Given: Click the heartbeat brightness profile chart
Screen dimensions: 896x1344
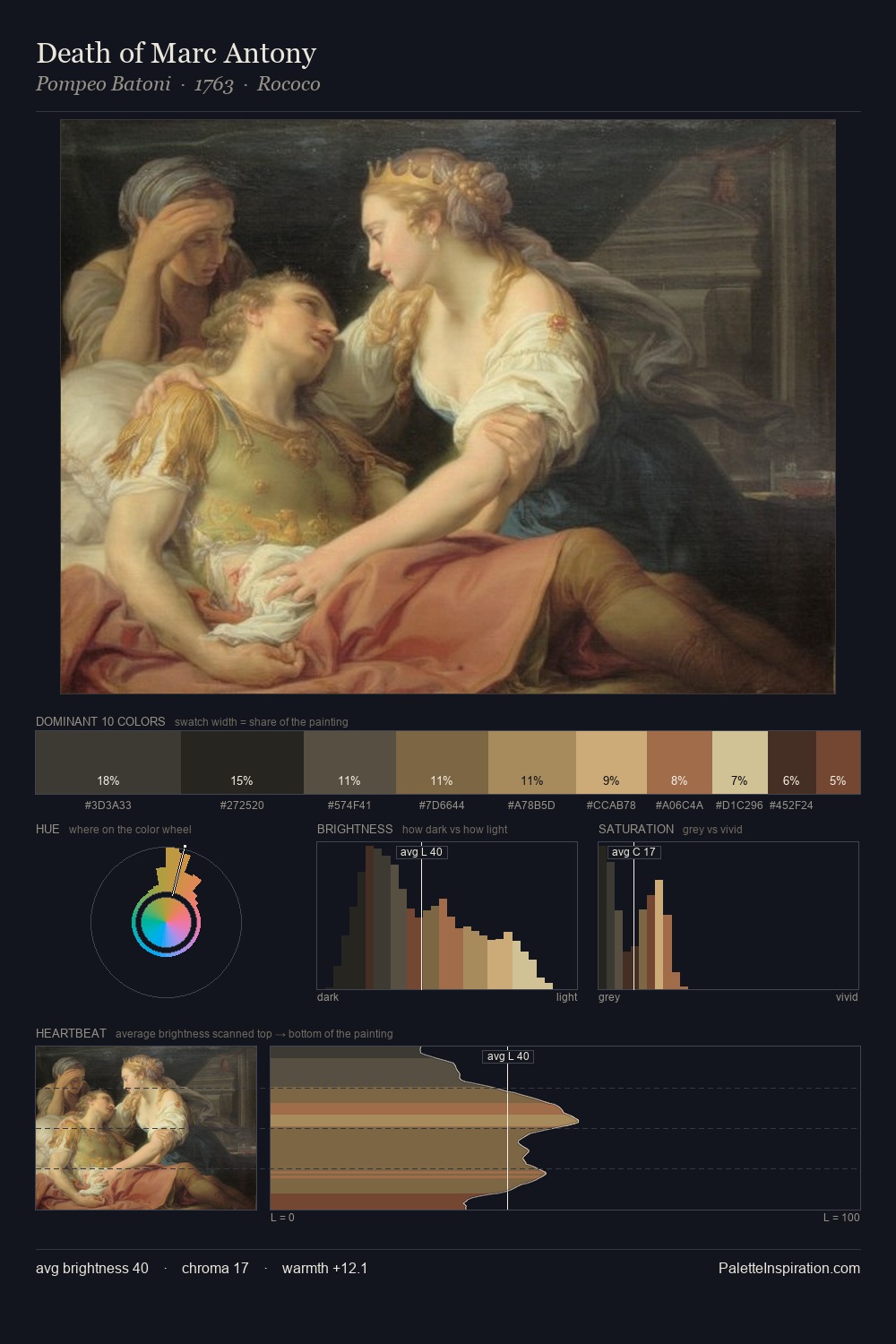Looking at the screenshot, I should point(565,1128).
